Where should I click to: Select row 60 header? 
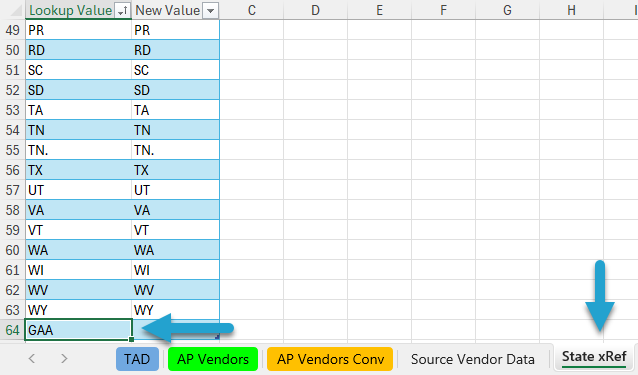(13, 250)
